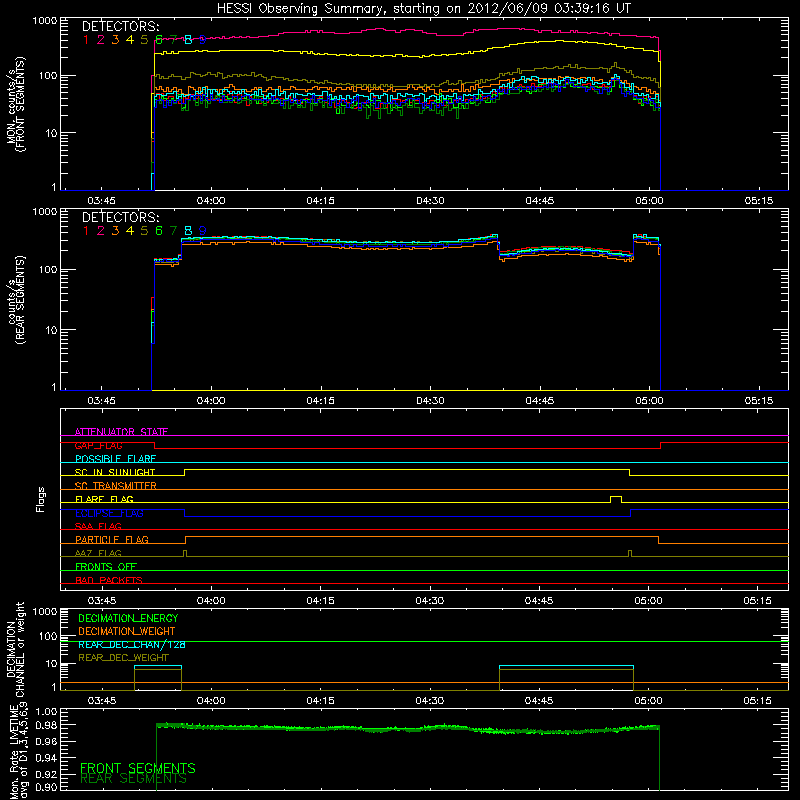The height and width of the screenshot is (800, 800).
Task: Select the FLARE_FLAG label
Action: (104, 499)
